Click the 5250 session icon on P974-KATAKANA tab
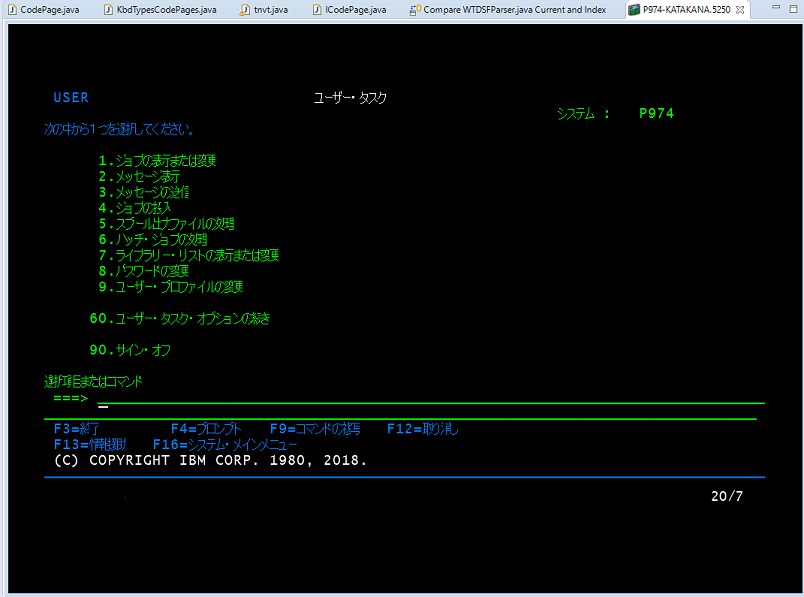Screen dimensions: 804x597 click(634, 10)
